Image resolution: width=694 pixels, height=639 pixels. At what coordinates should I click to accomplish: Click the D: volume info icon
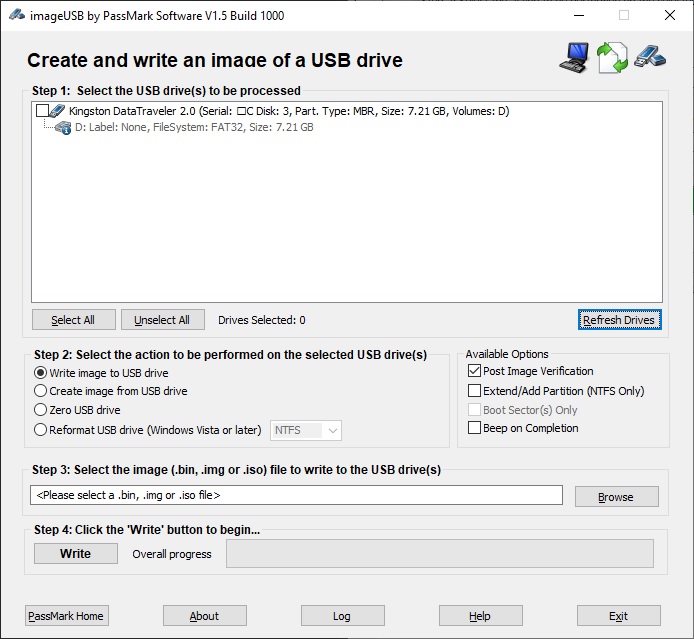(63, 128)
